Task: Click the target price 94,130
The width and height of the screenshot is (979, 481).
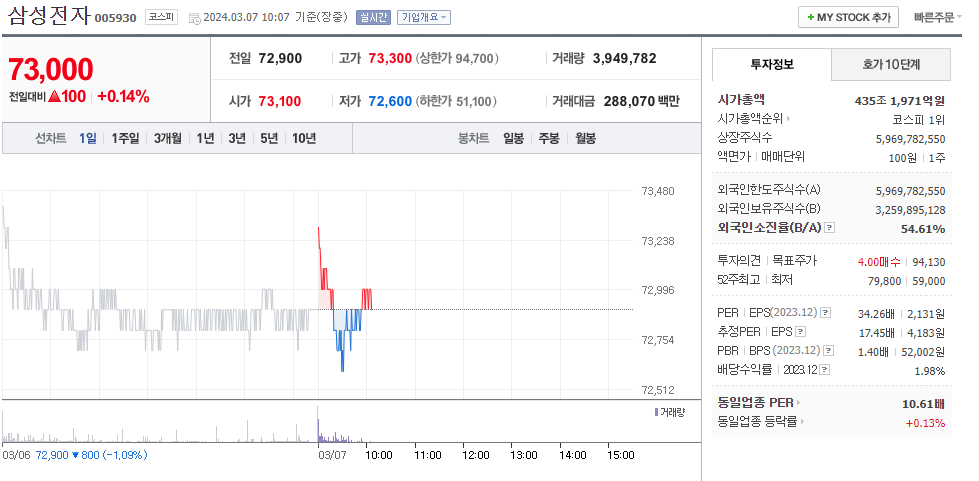Action: [x=928, y=262]
